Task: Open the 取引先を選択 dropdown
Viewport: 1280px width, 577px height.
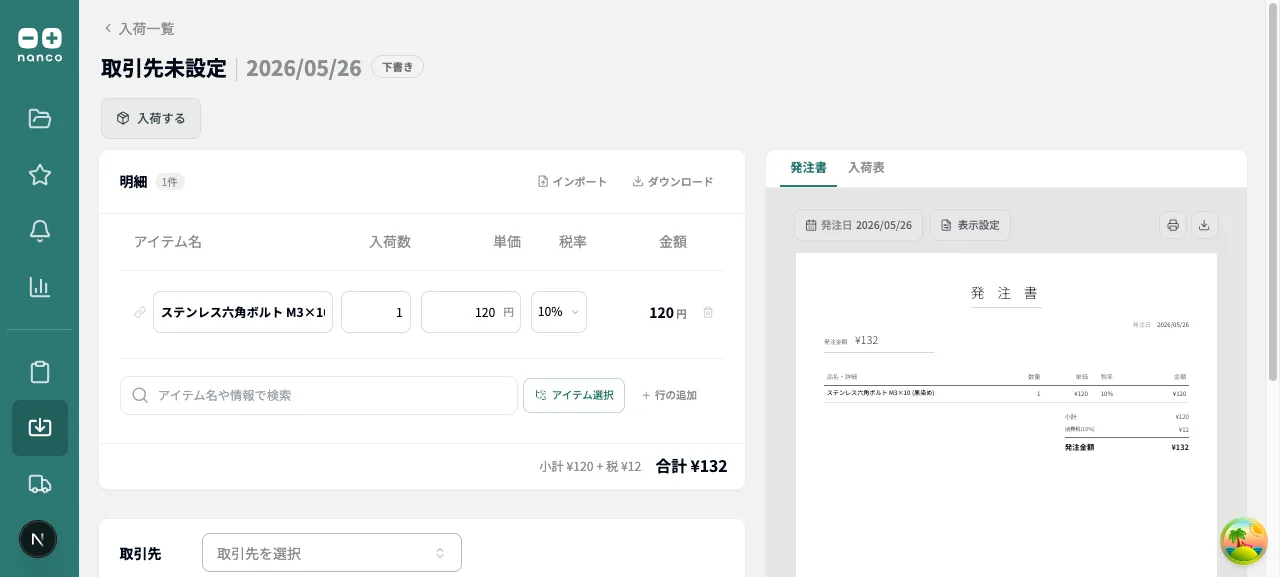Action: click(332, 553)
